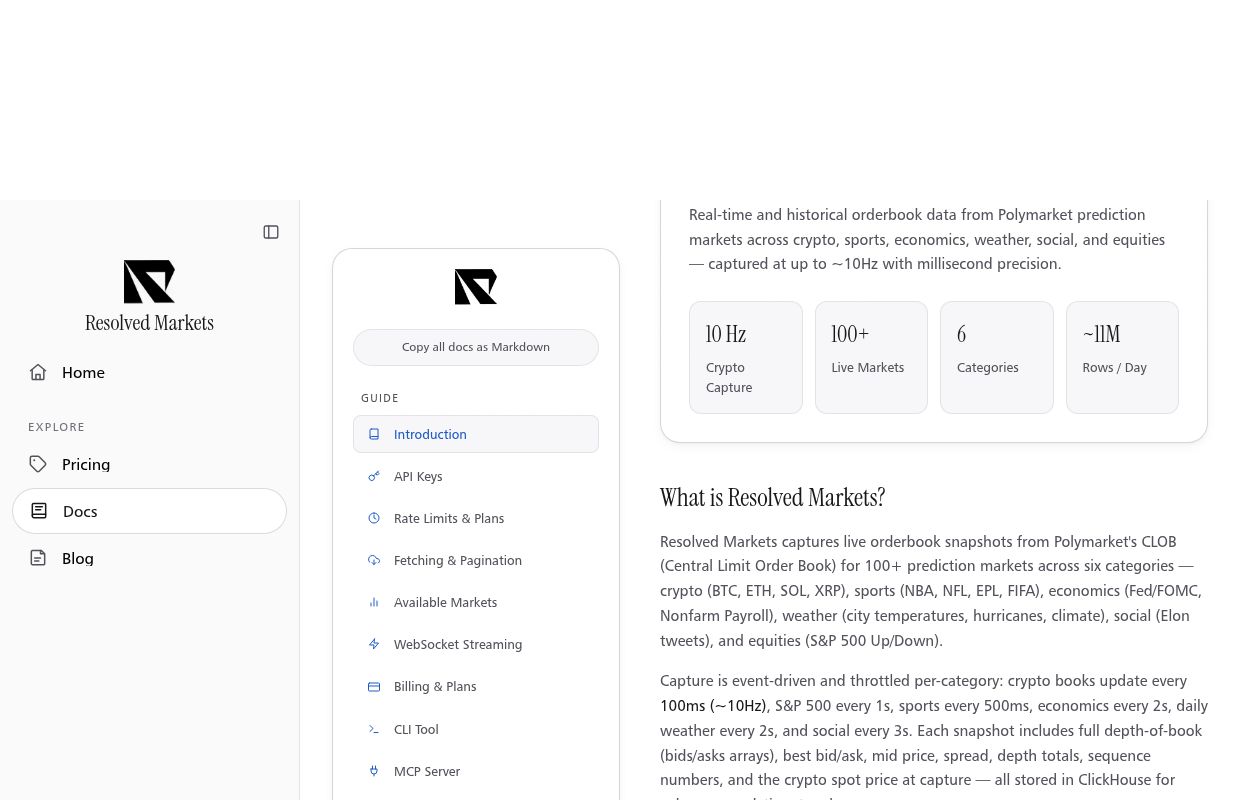Click the Available Markets chart icon
Screen dimensions: 1240x800
(374, 602)
